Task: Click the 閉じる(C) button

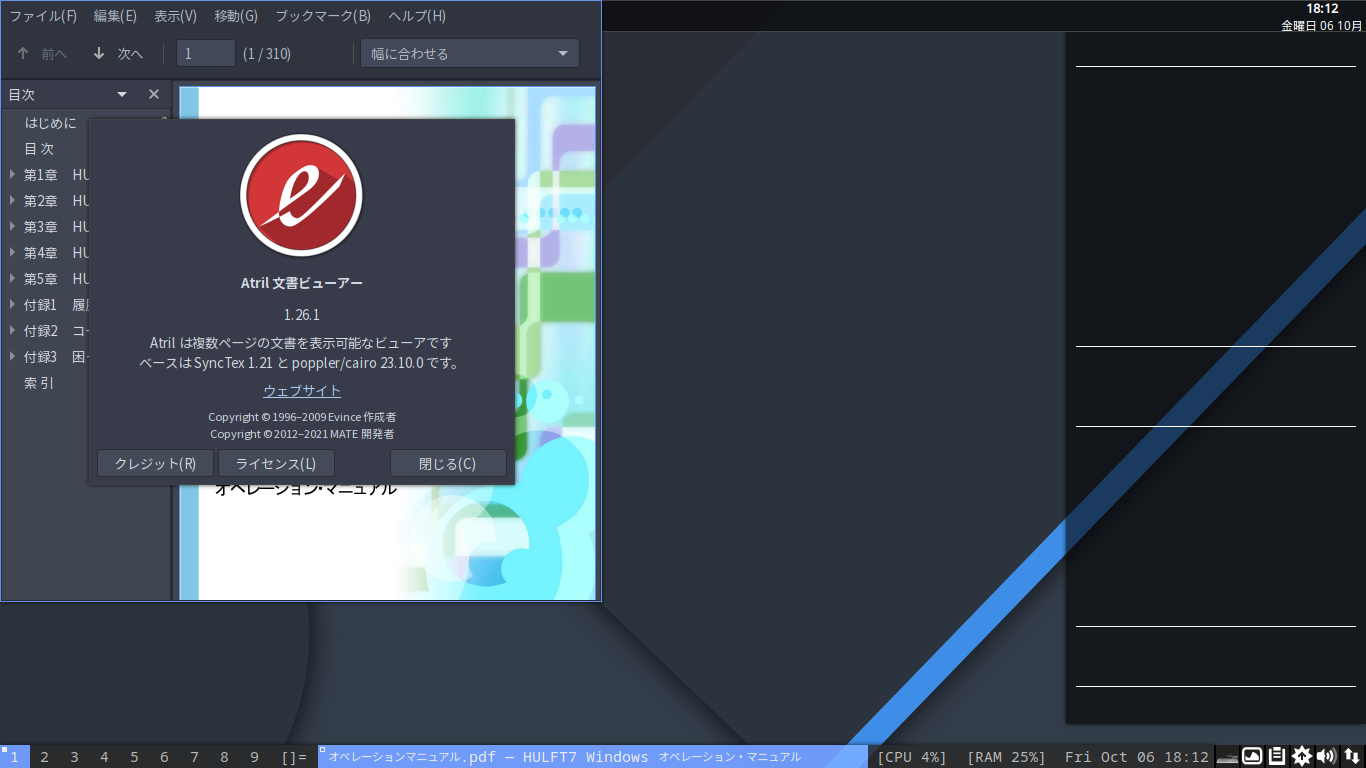Action: click(448, 464)
